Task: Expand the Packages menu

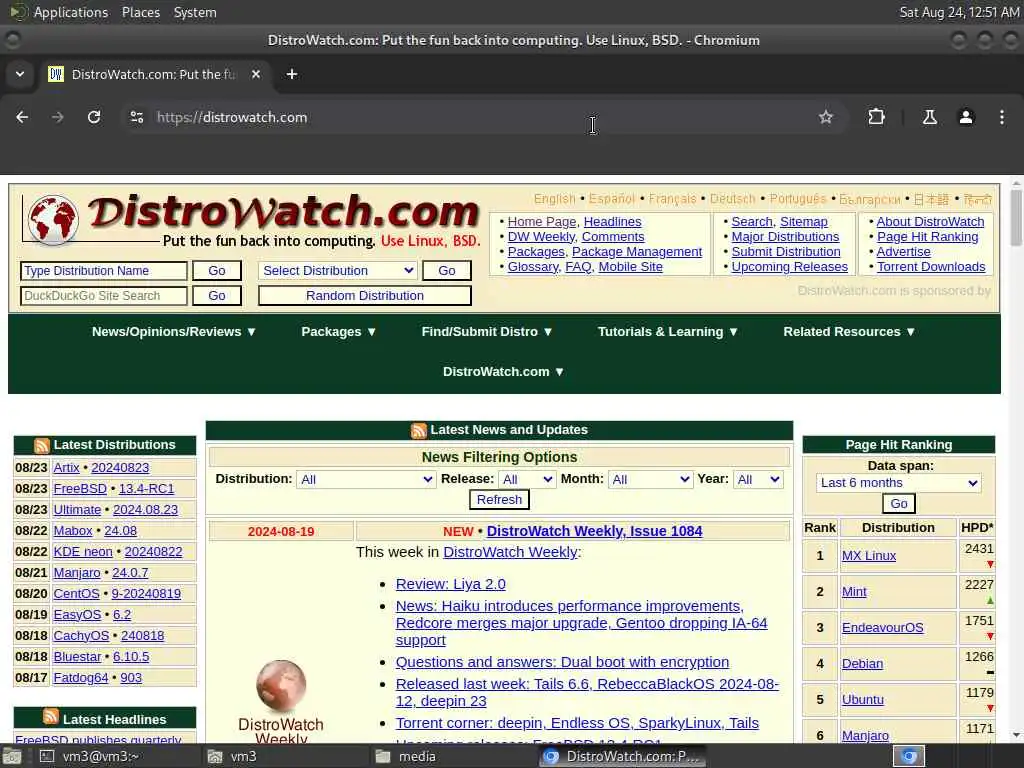Action: point(338,332)
